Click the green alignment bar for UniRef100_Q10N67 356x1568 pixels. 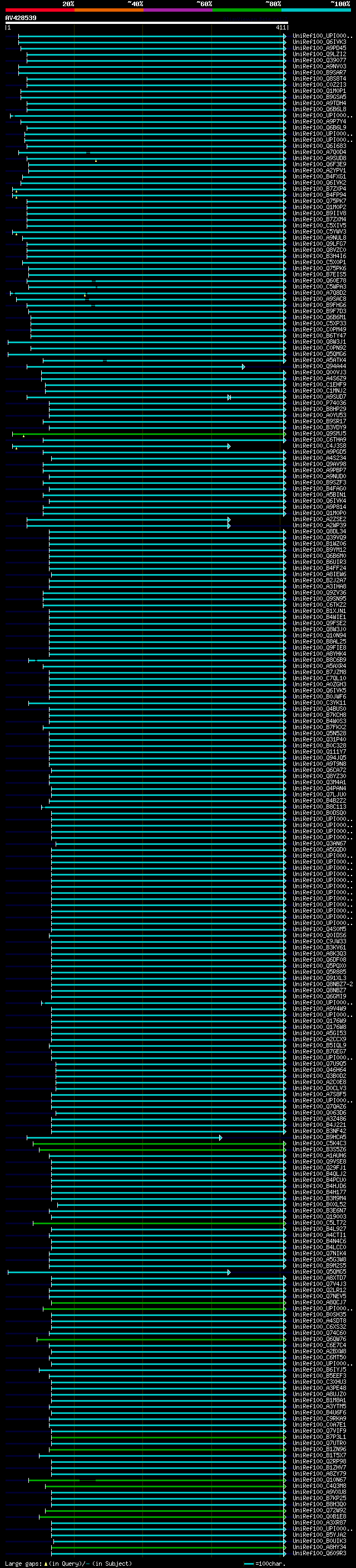tap(157, 1480)
